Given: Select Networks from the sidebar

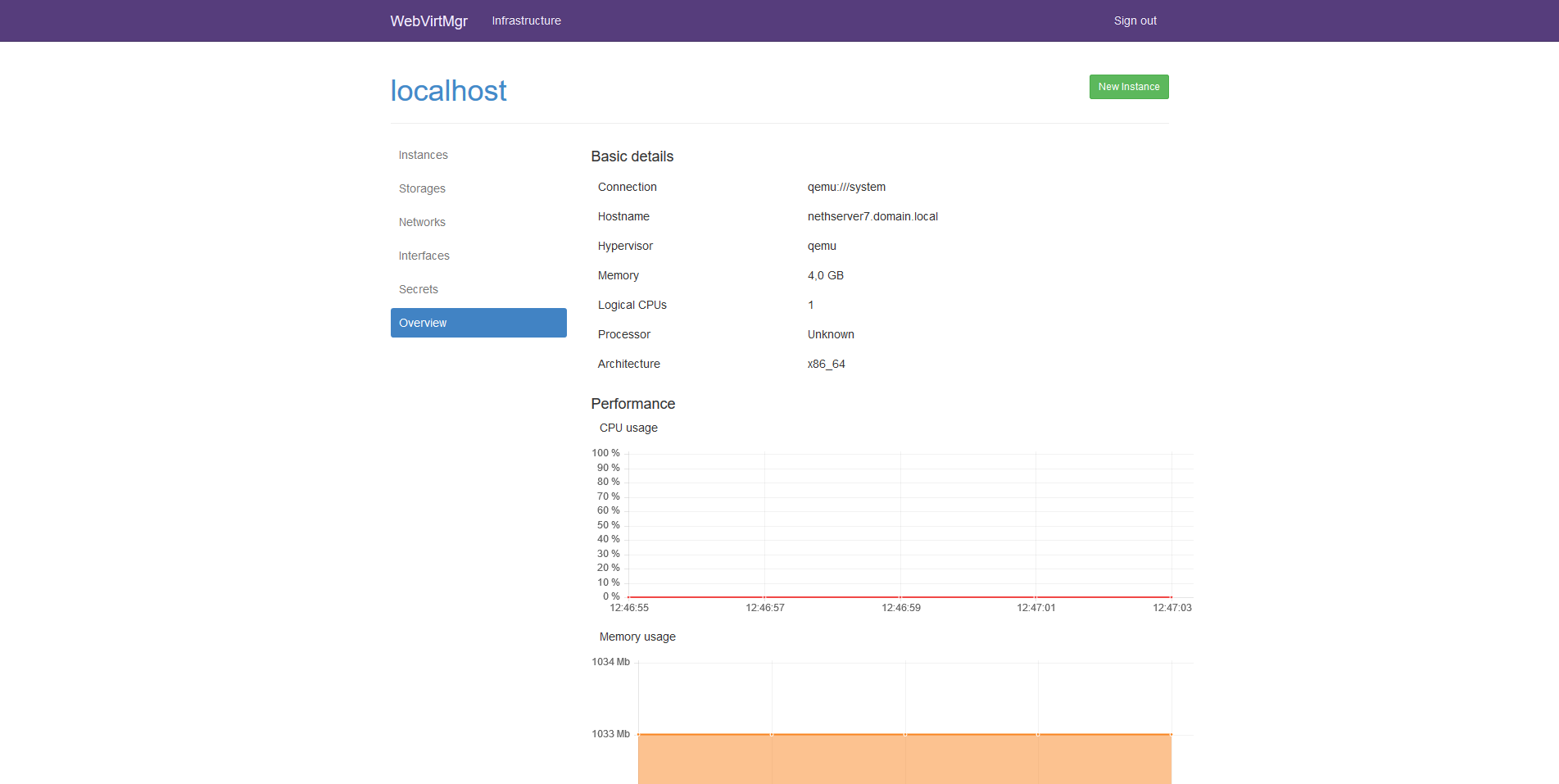Looking at the screenshot, I should tap(422, 222).
